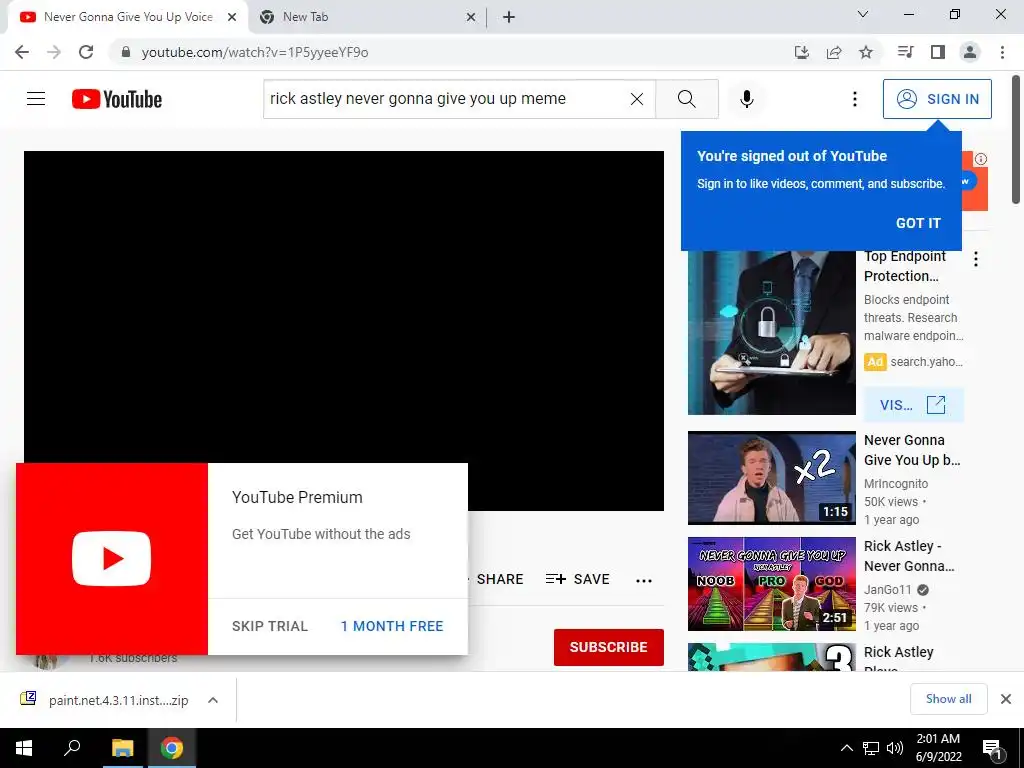Click the YouTube logo to go home
1024x768 pixels.
(117, 99)
